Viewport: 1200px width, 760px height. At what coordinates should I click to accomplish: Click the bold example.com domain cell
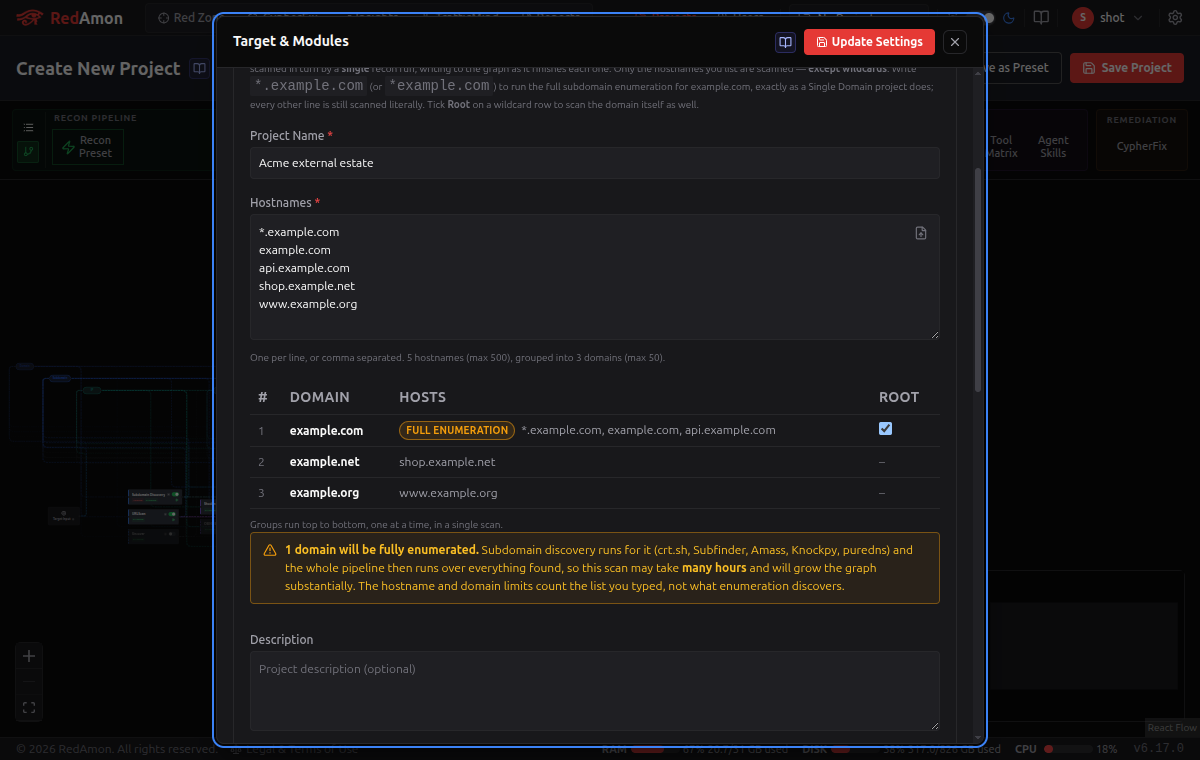point(326,430)
